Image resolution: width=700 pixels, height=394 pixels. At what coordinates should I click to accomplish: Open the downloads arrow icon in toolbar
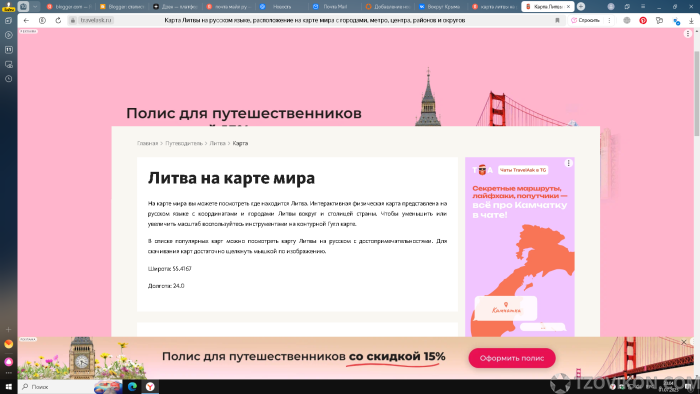coord(691,21)
